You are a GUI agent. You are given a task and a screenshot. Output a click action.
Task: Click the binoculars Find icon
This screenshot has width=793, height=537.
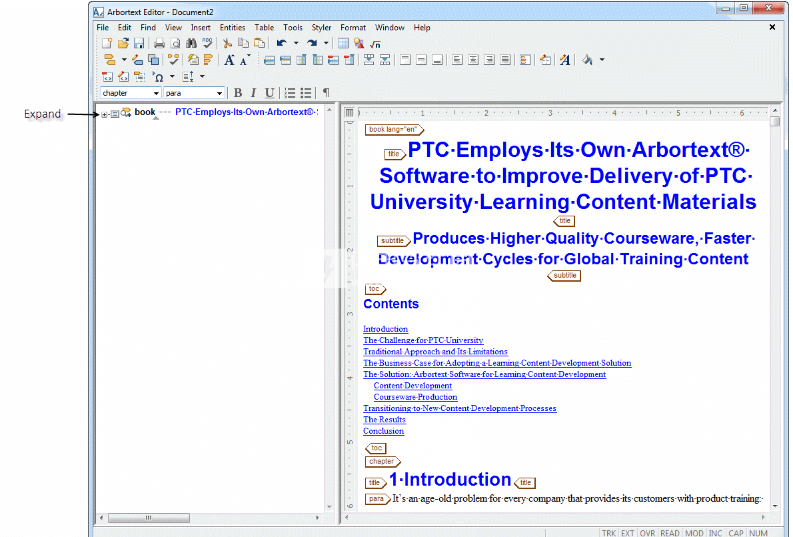(191, 43)
